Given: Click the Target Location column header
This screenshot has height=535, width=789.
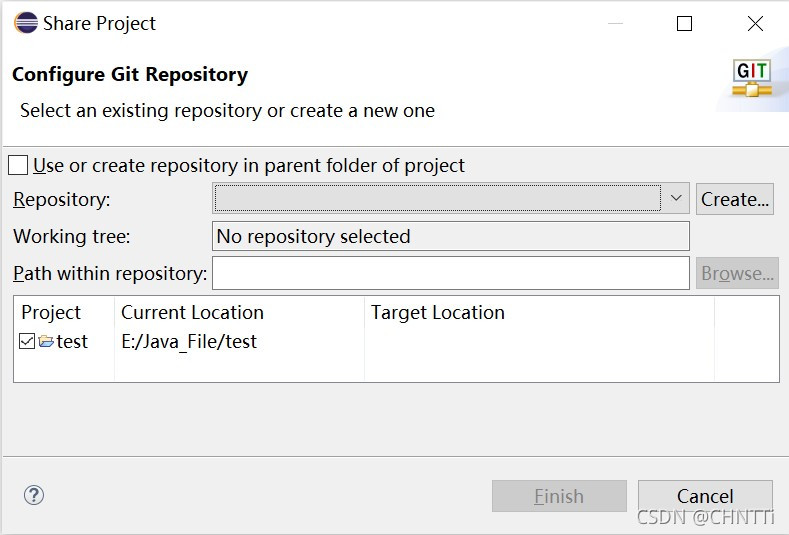Looking at the screenshot, I should coord(539,313).
